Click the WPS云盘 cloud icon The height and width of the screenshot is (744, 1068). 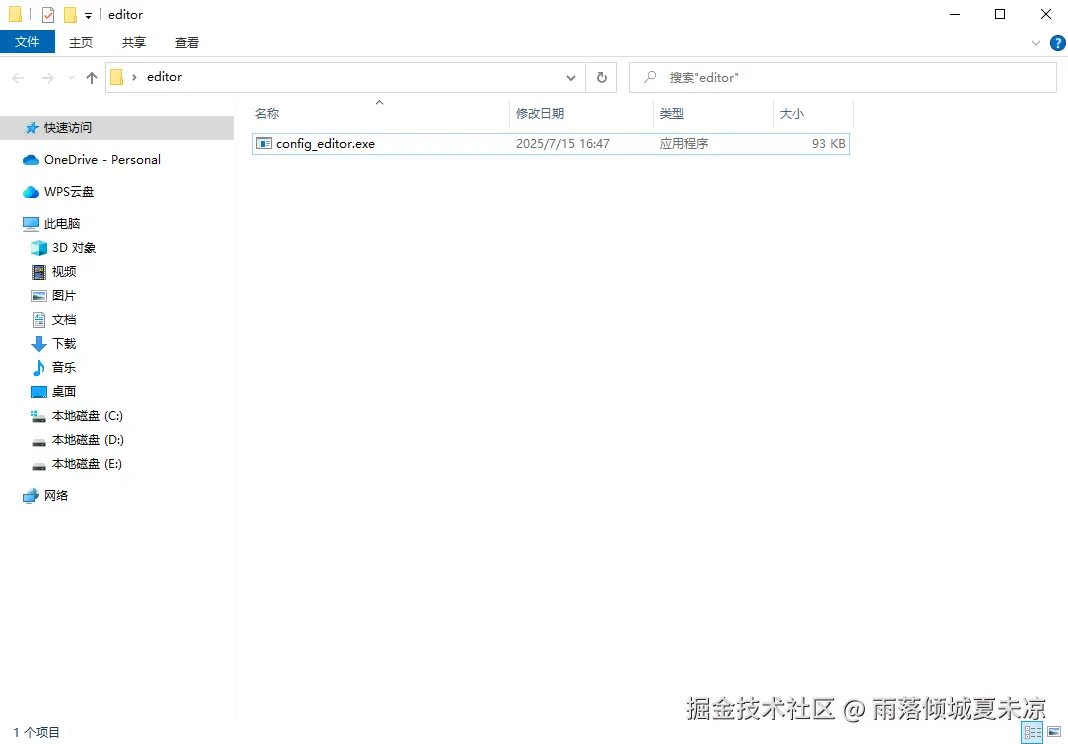31,192
